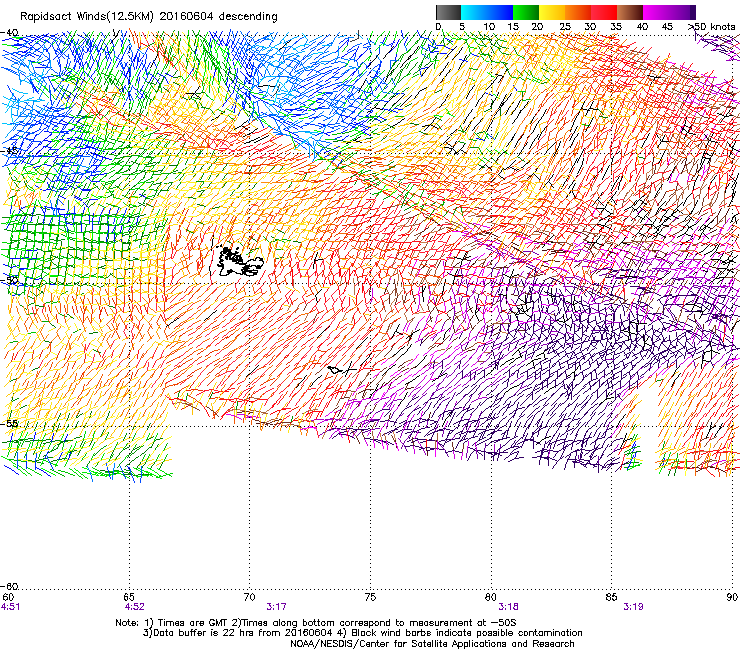Viewport: 740px width, 650px height.
Task: Click the '75' longitude label
Action: click(x=370, y=597)
